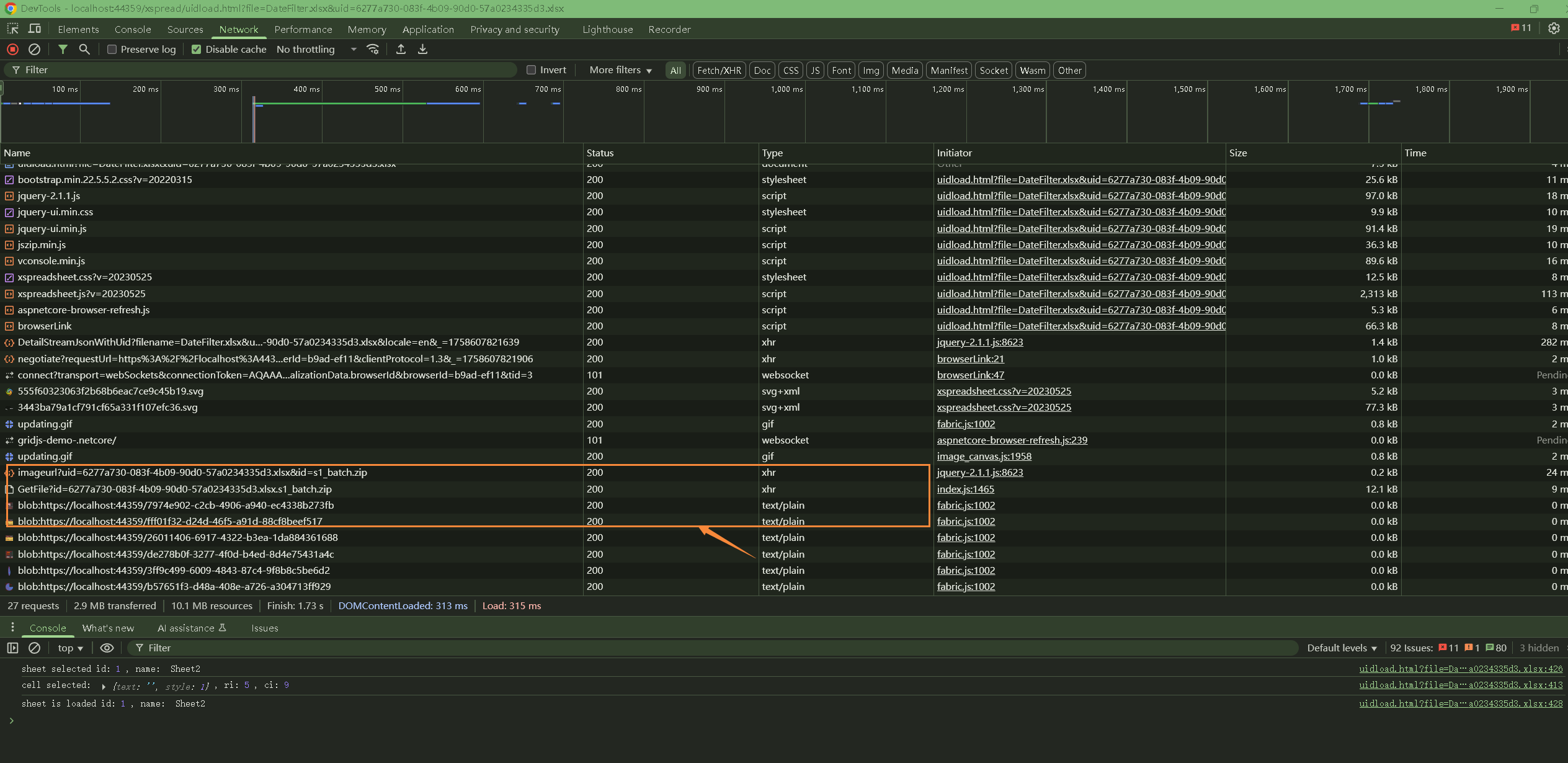Open the Issues drawer tab

pos(264,628)
